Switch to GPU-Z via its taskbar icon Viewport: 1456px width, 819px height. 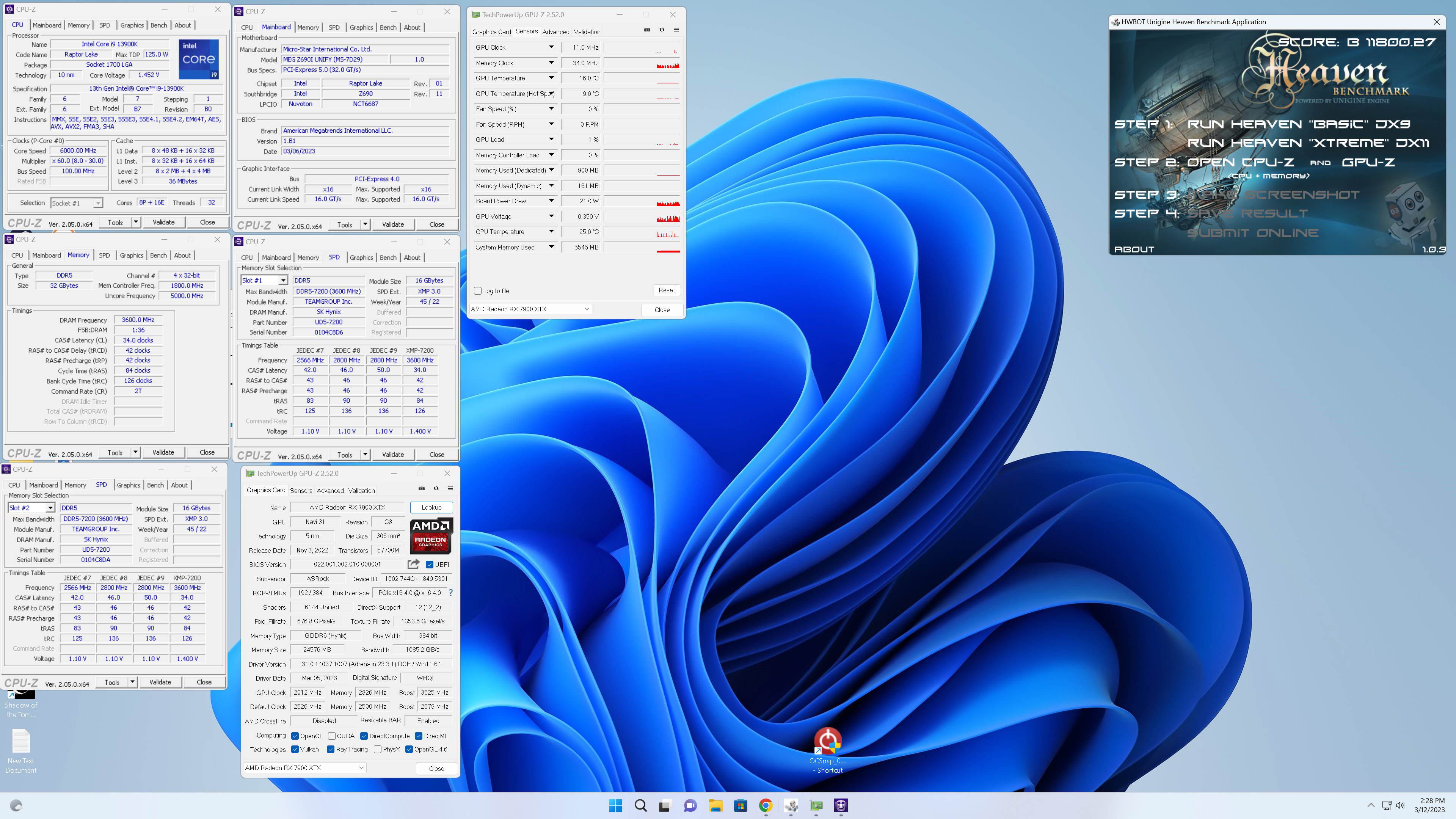coord(816,805)
